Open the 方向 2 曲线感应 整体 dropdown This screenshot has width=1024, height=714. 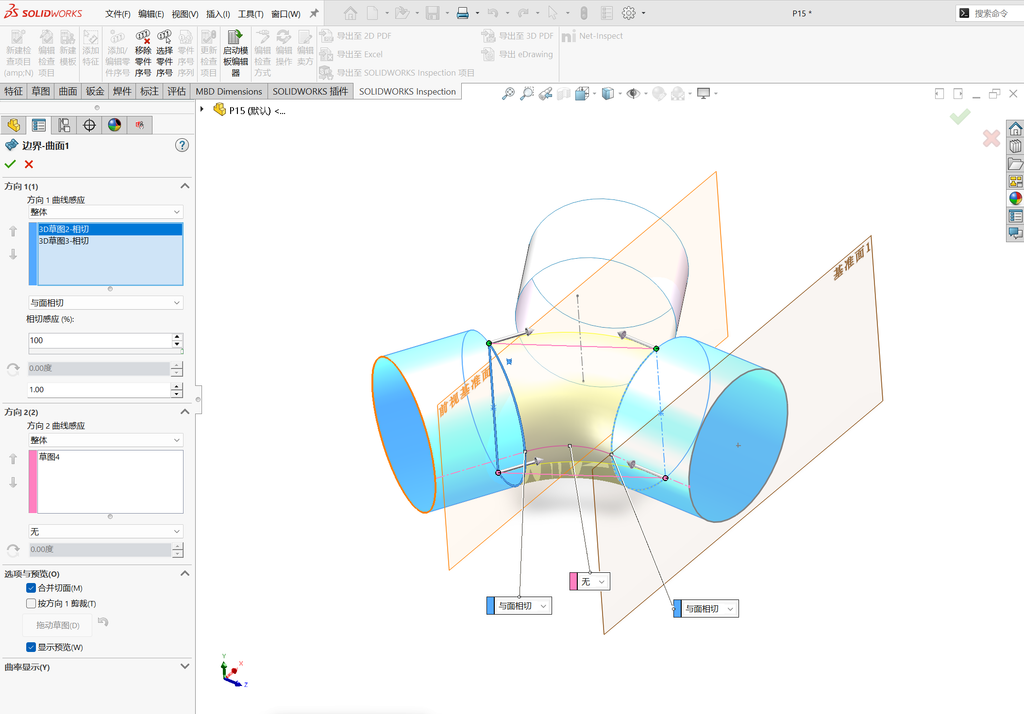point(105,440)
